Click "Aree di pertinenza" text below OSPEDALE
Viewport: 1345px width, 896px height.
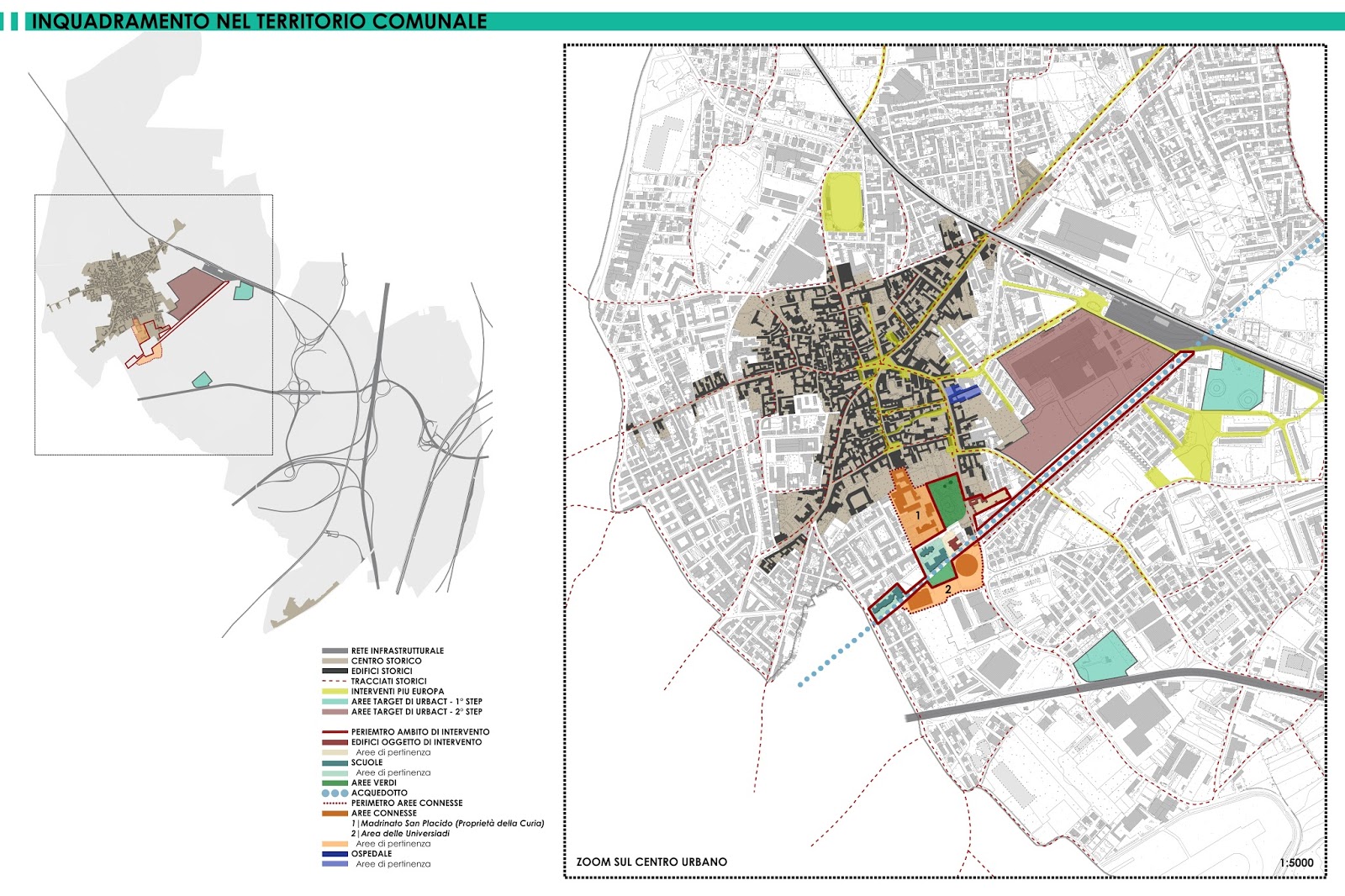(x=393, y=863)
